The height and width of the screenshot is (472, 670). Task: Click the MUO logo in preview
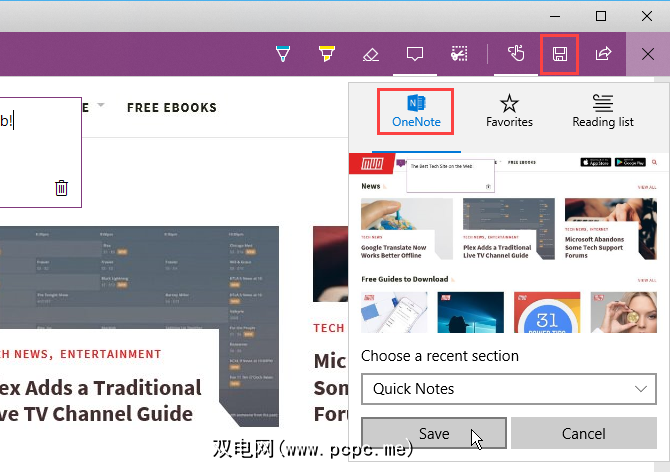pos(371,164)
